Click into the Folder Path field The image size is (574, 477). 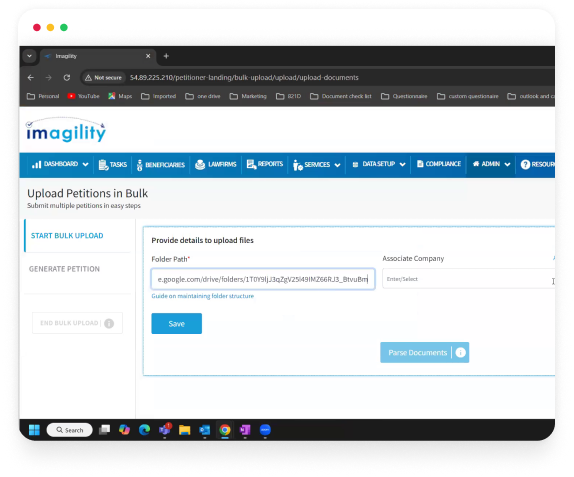pos(263,279)
